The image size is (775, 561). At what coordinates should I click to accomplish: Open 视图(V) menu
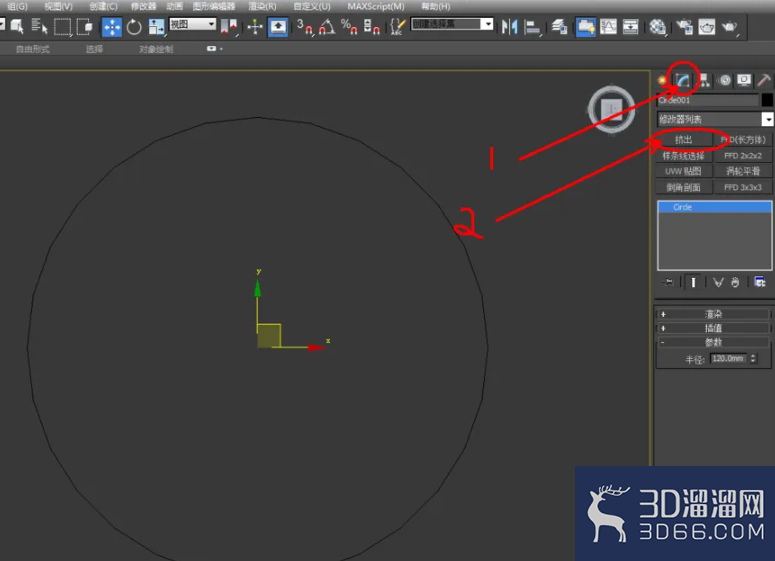58,6
